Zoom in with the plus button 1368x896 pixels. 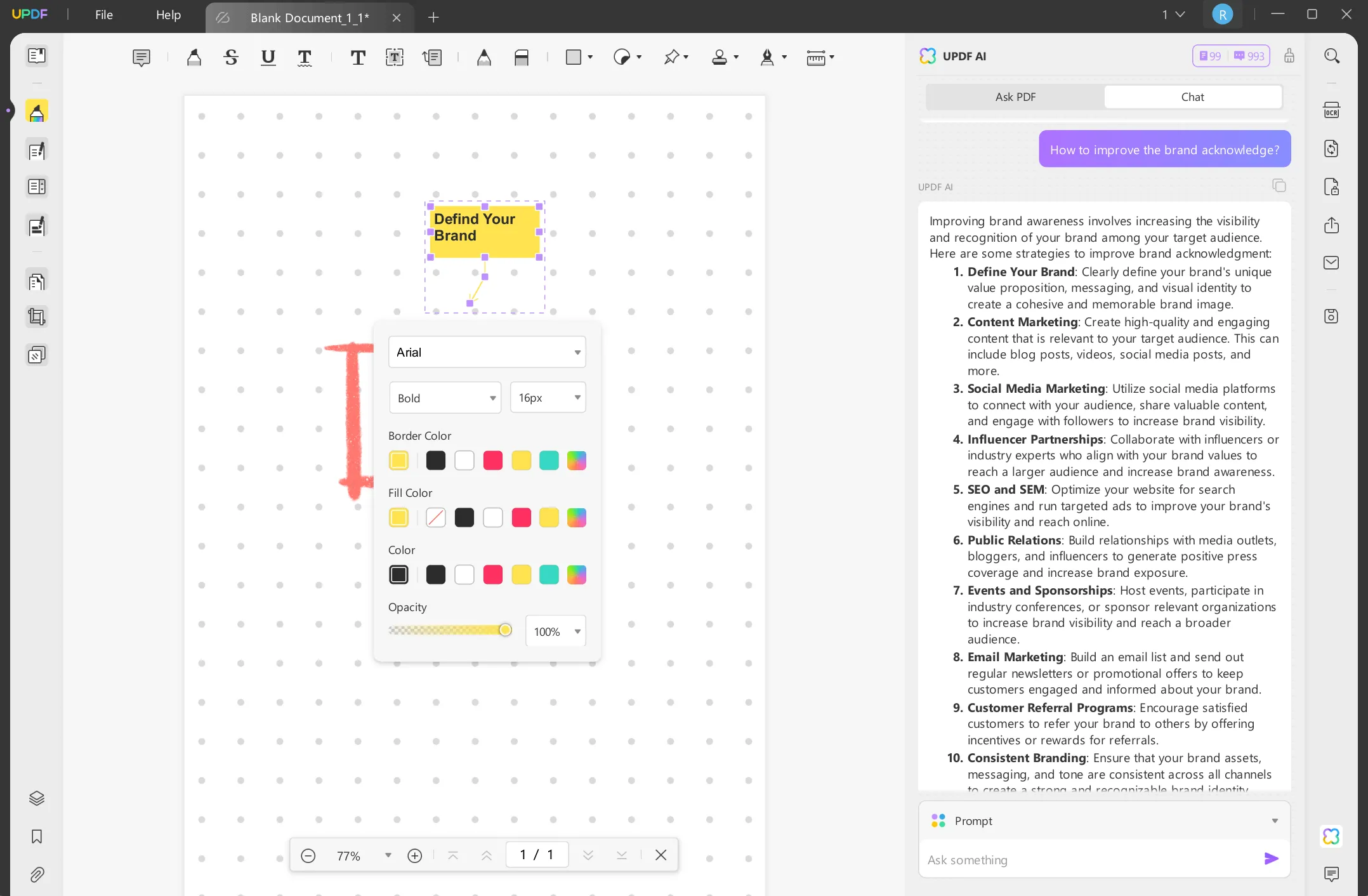[414, 855]
